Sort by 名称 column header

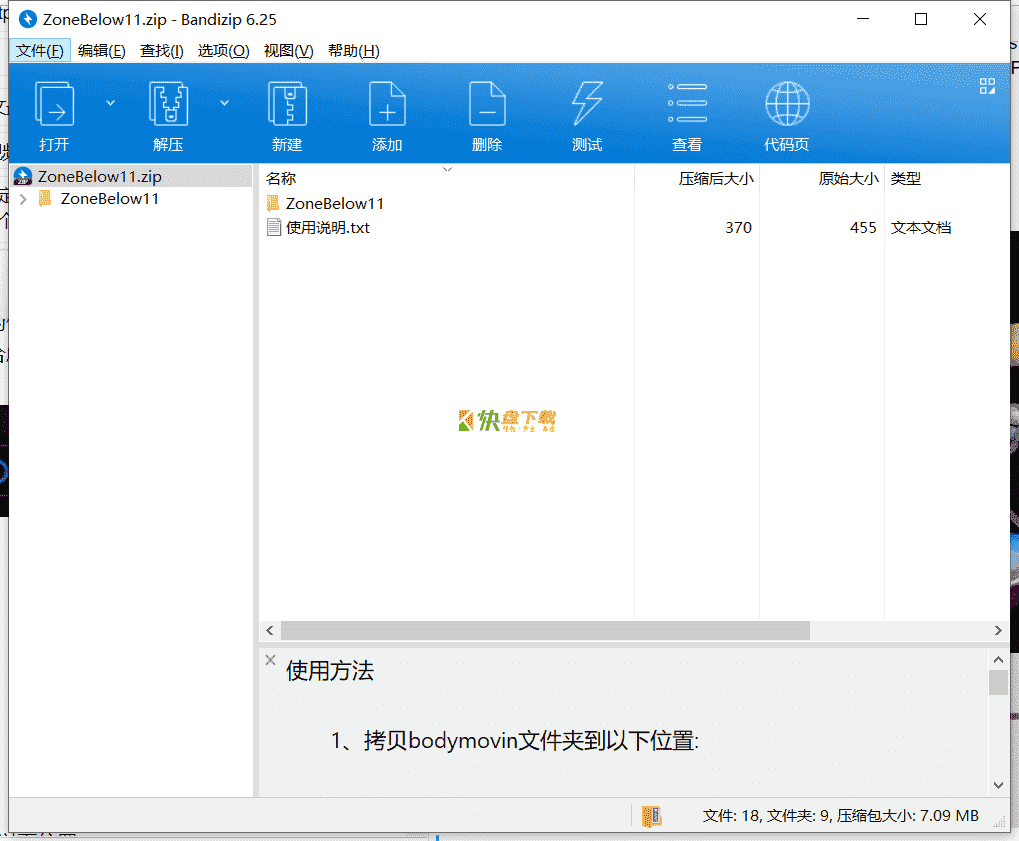(x=281, y=178)
